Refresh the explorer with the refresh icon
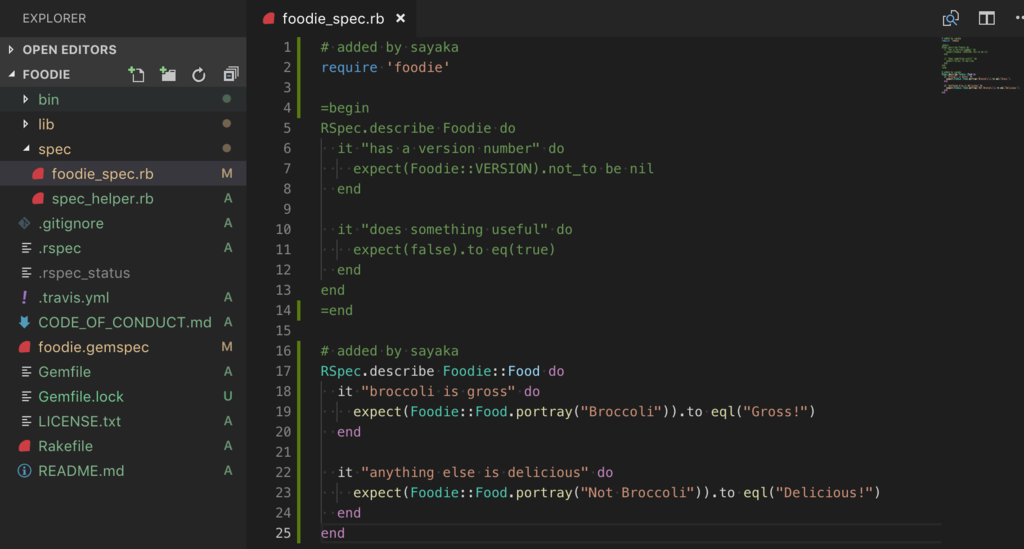 [x=199, y=75]
